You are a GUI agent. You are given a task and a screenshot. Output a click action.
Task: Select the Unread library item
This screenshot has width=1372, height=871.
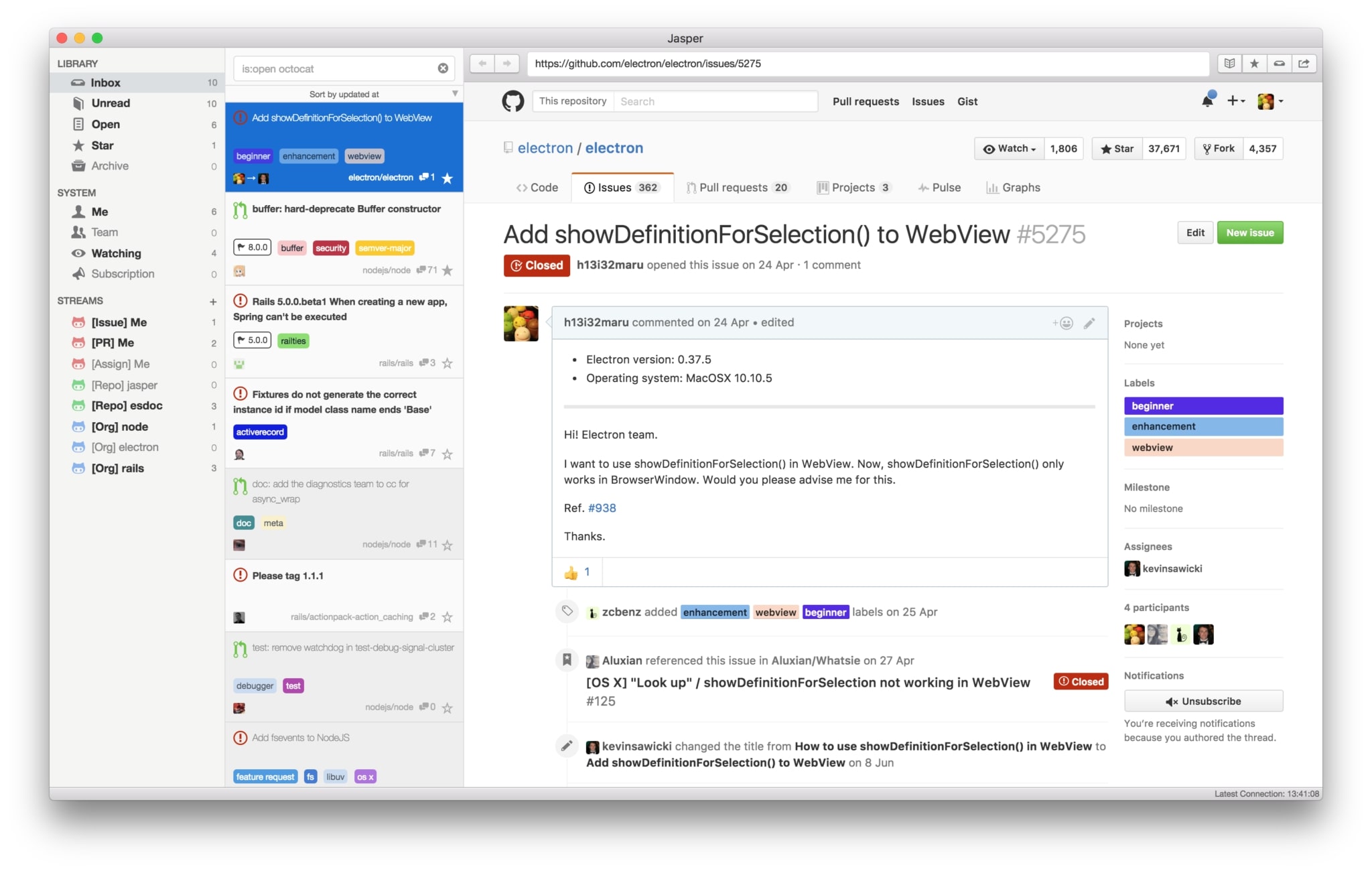tap(111, 103)
